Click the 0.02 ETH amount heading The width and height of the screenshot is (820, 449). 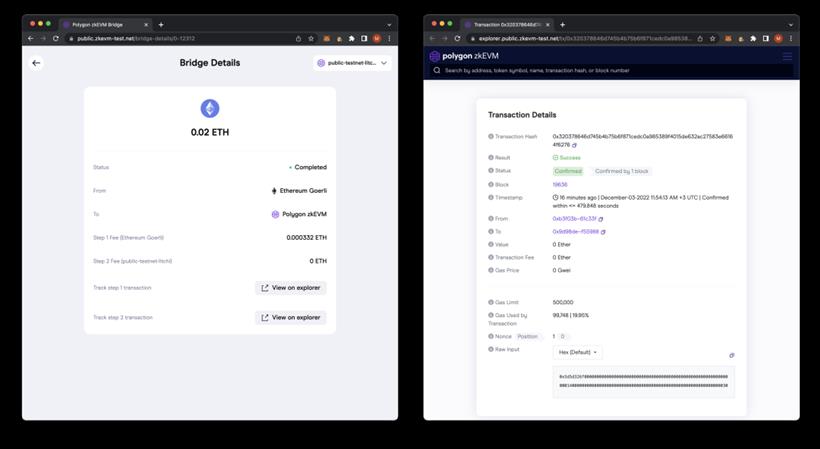tap(210, 132)
